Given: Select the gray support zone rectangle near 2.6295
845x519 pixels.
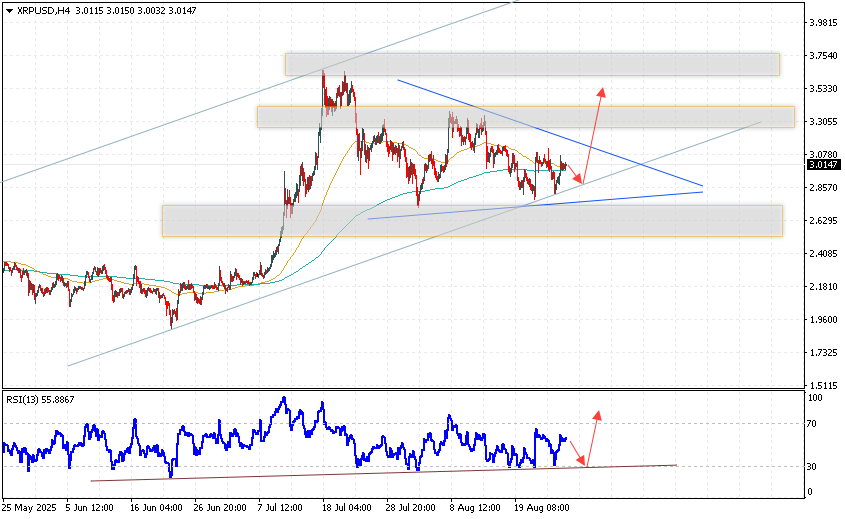Looking at the screenshot, I should (x=472, y=220).
